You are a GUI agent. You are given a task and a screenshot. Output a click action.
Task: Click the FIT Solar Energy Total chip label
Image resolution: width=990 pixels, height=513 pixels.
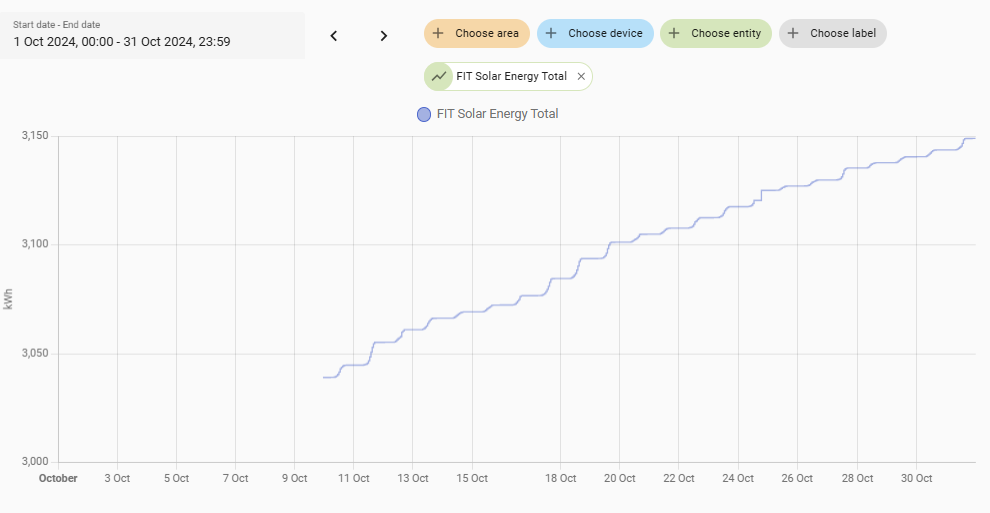511,76
